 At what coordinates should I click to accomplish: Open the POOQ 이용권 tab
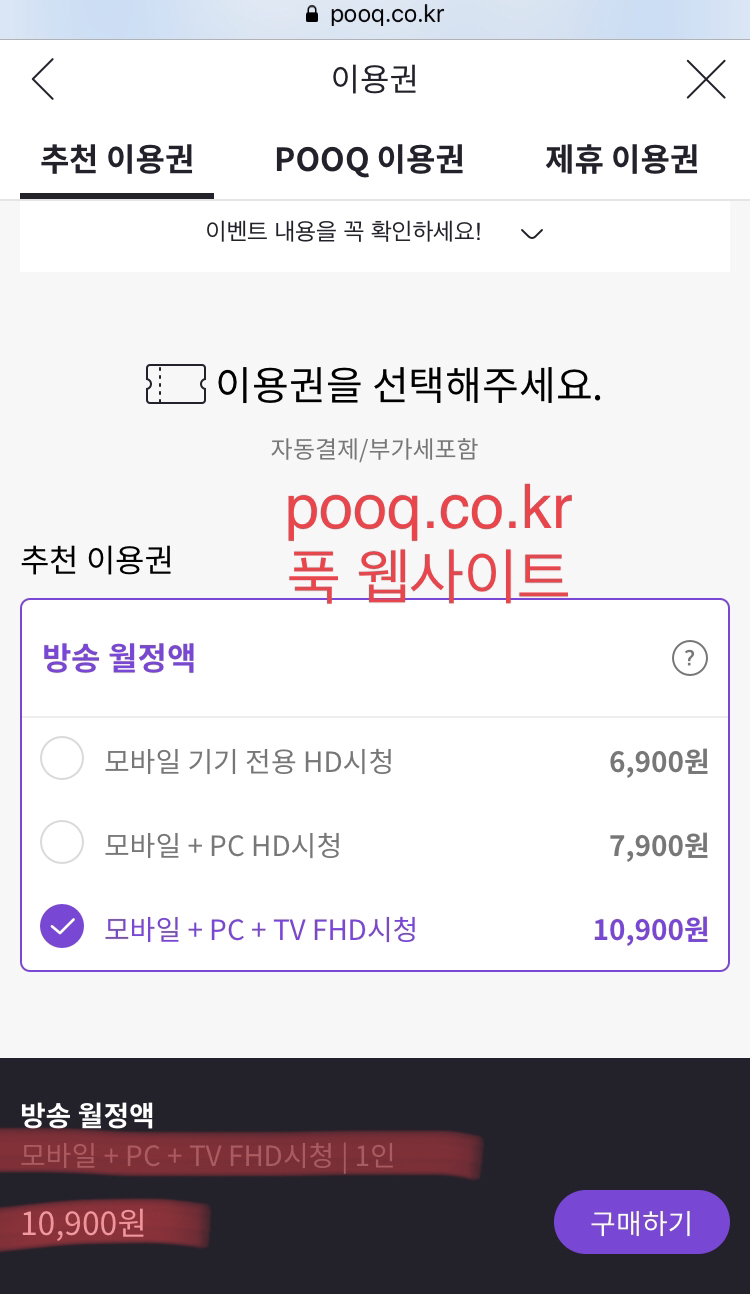[x=369, y=159]
